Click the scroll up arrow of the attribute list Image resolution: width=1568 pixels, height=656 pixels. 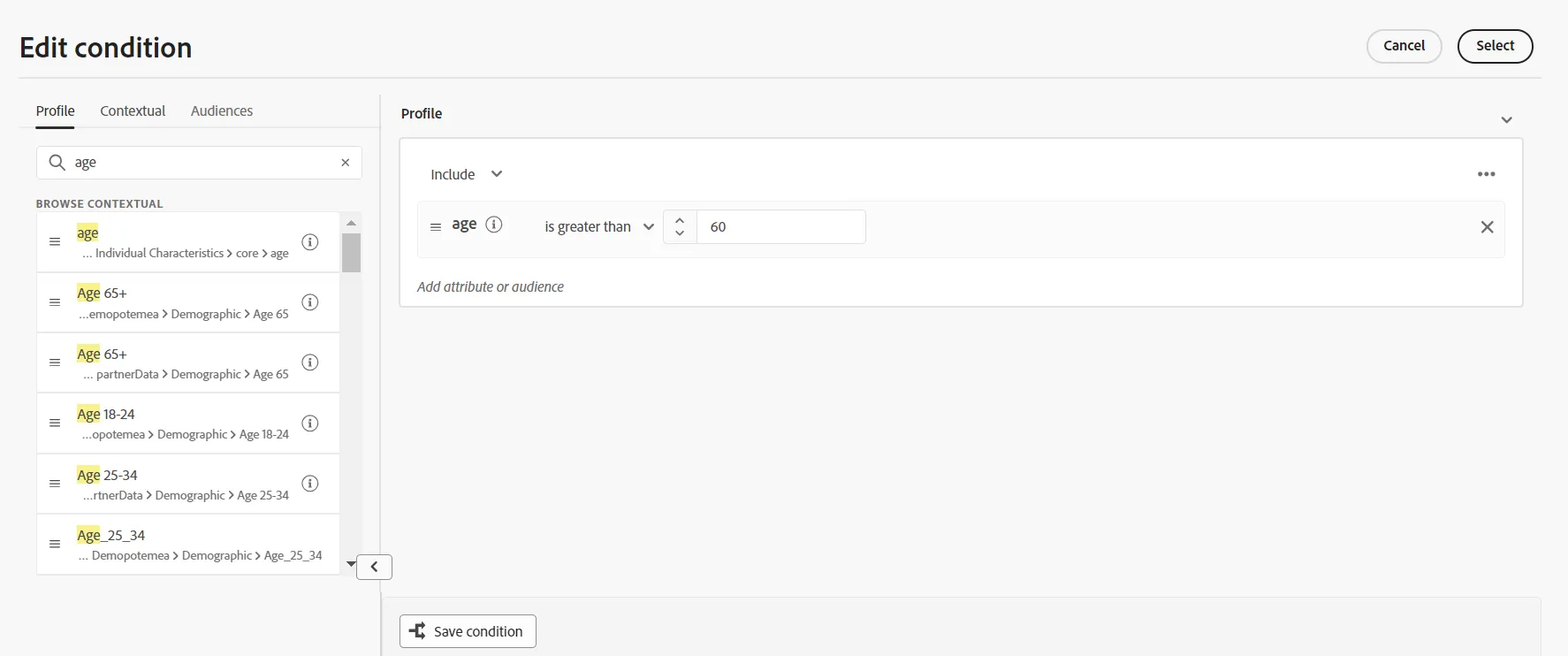[351, 223]
